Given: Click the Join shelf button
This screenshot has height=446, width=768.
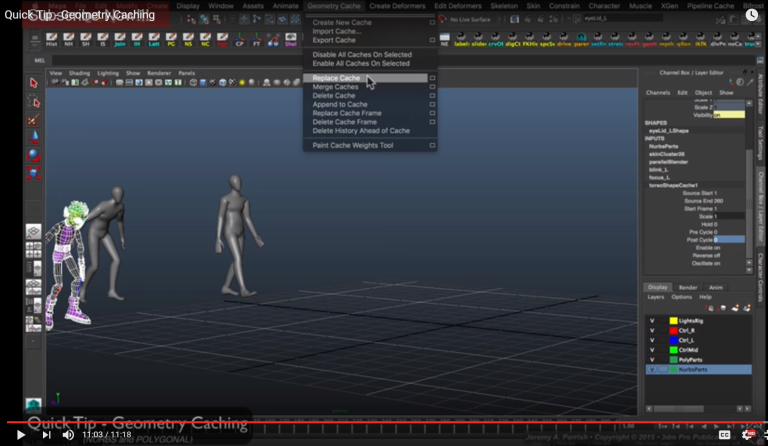Looking at the screenshot, I should point(120,40).
